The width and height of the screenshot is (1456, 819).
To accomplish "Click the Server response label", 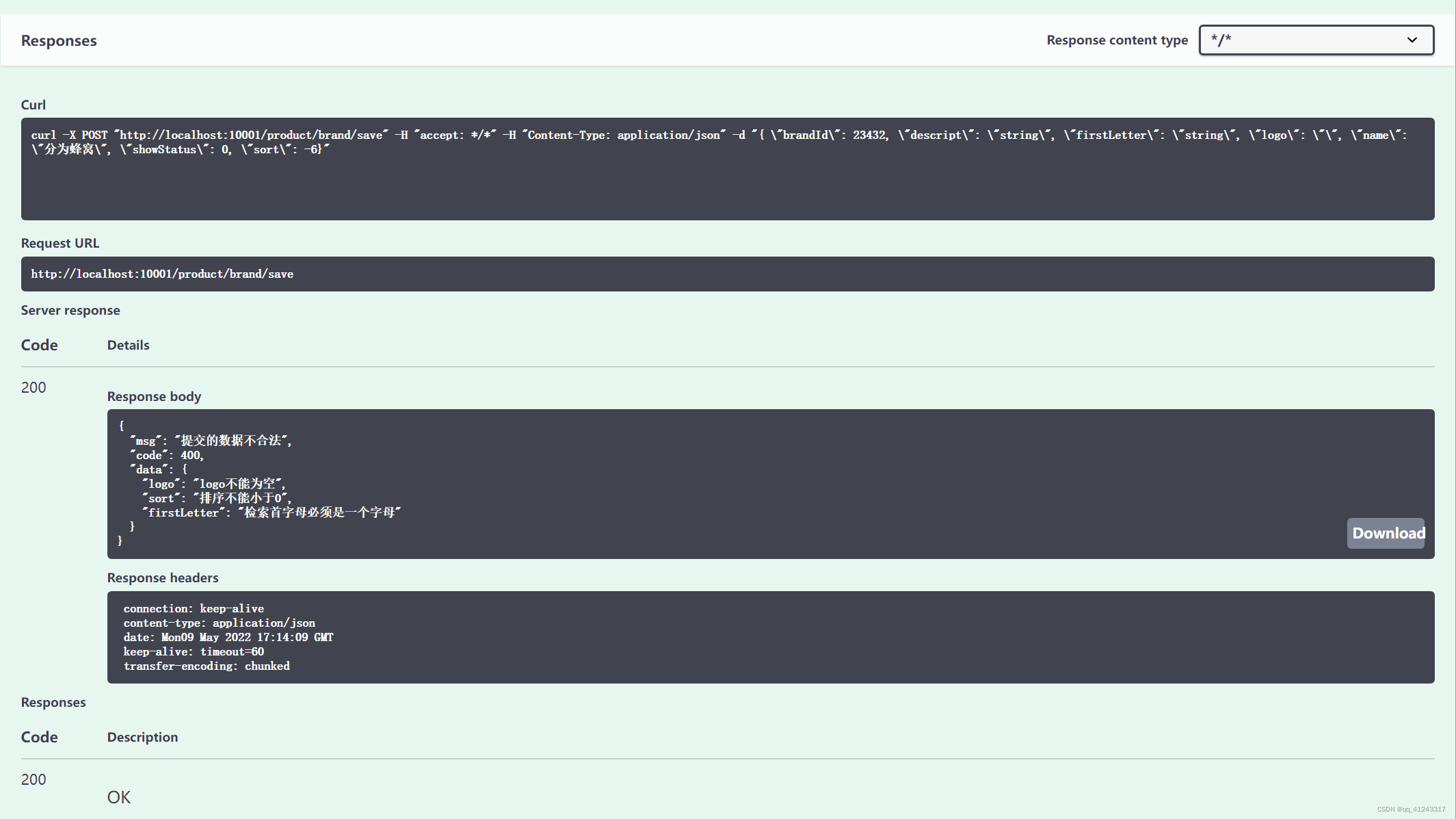I will click(x=70, y=310).
